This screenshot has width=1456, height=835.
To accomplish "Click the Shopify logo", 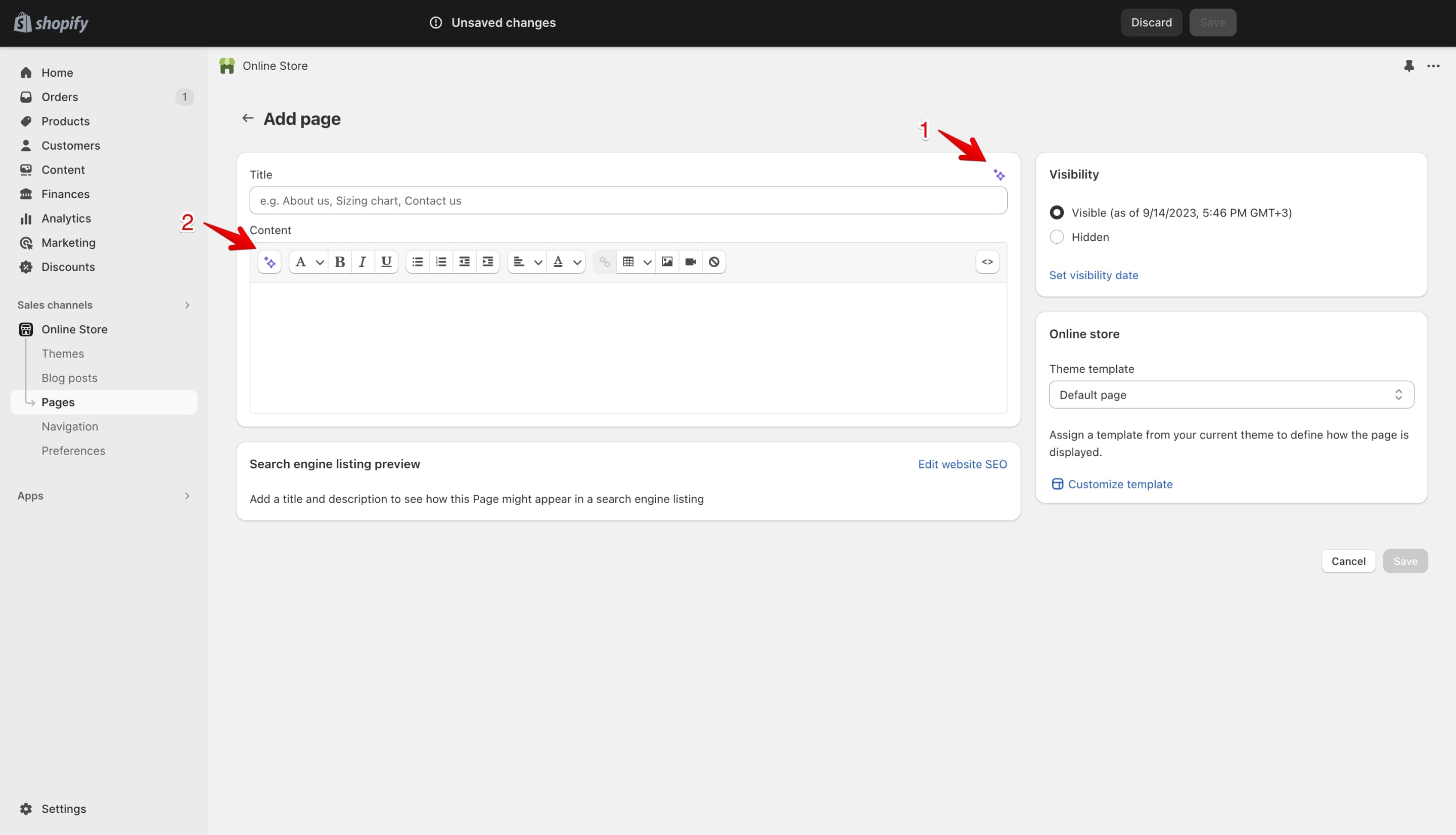I will [51, 23].
